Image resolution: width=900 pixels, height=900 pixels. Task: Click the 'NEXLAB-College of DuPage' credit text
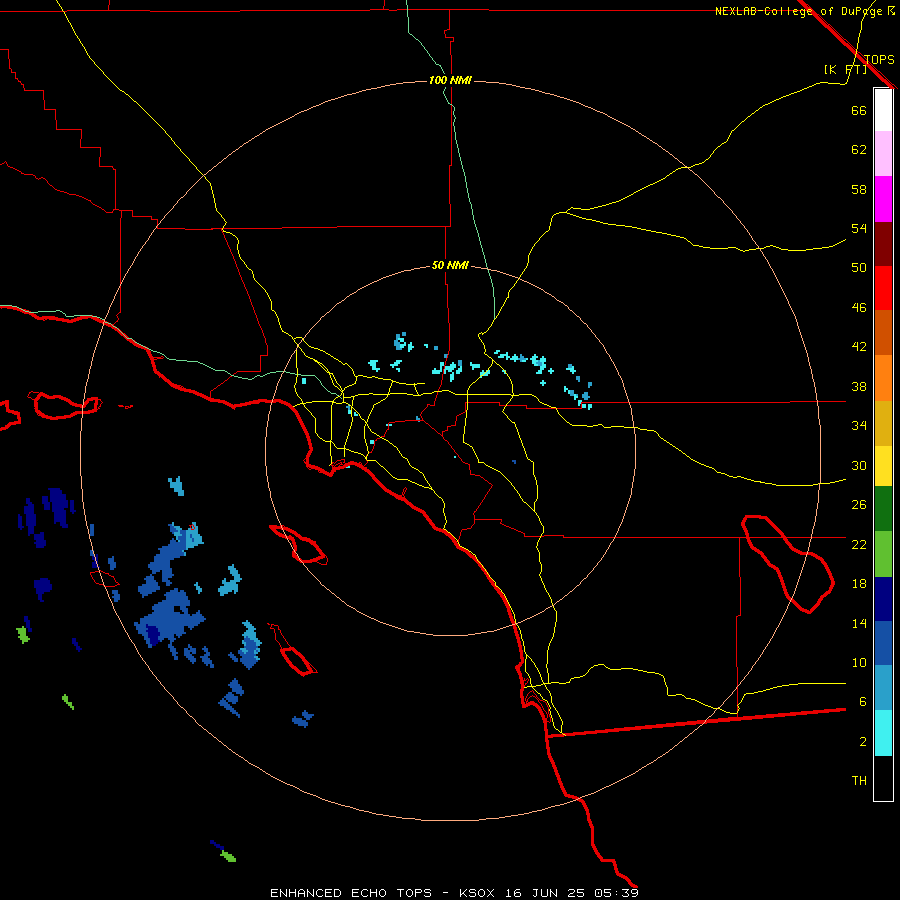800,11
